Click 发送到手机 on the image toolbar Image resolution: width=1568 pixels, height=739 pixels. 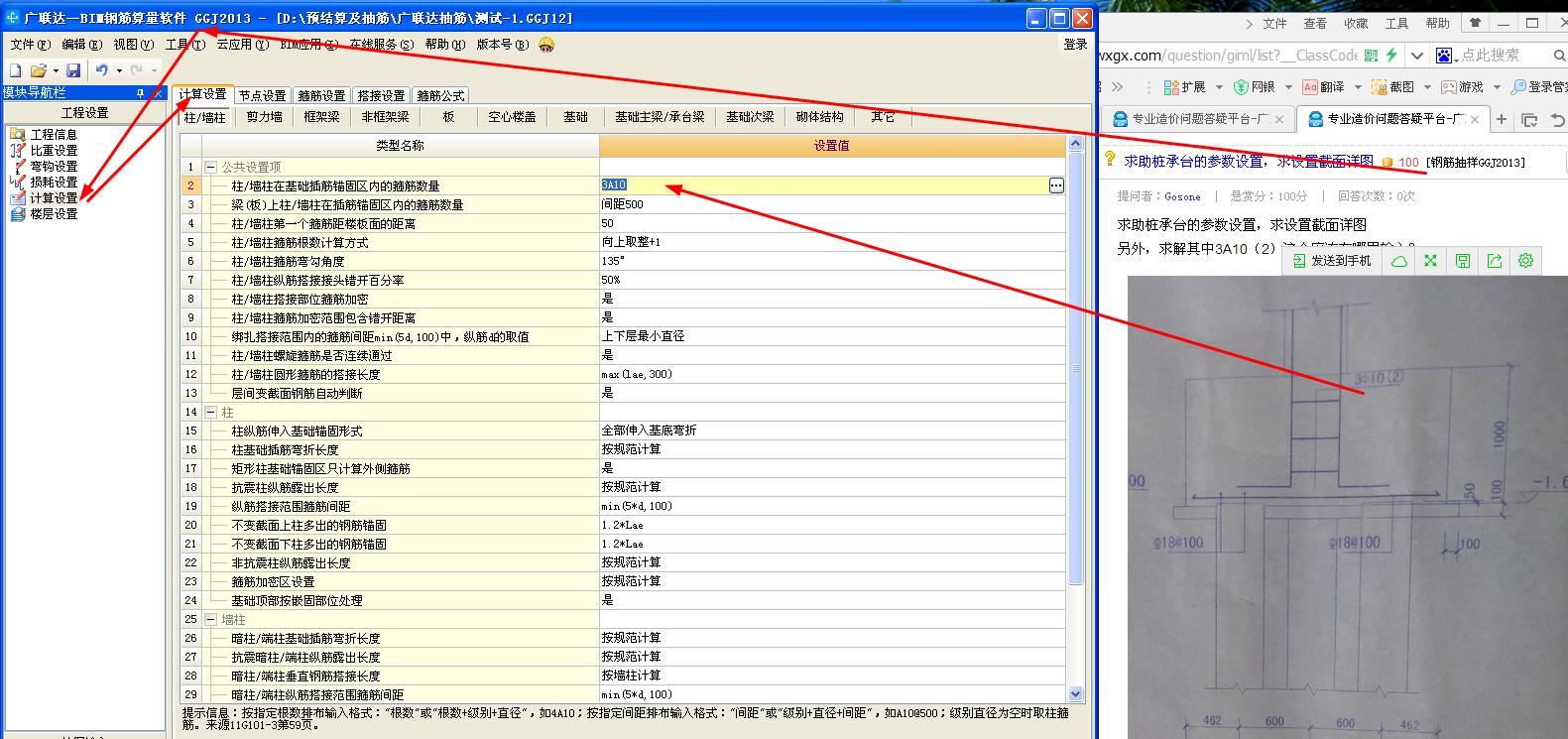pos(1332,261)
